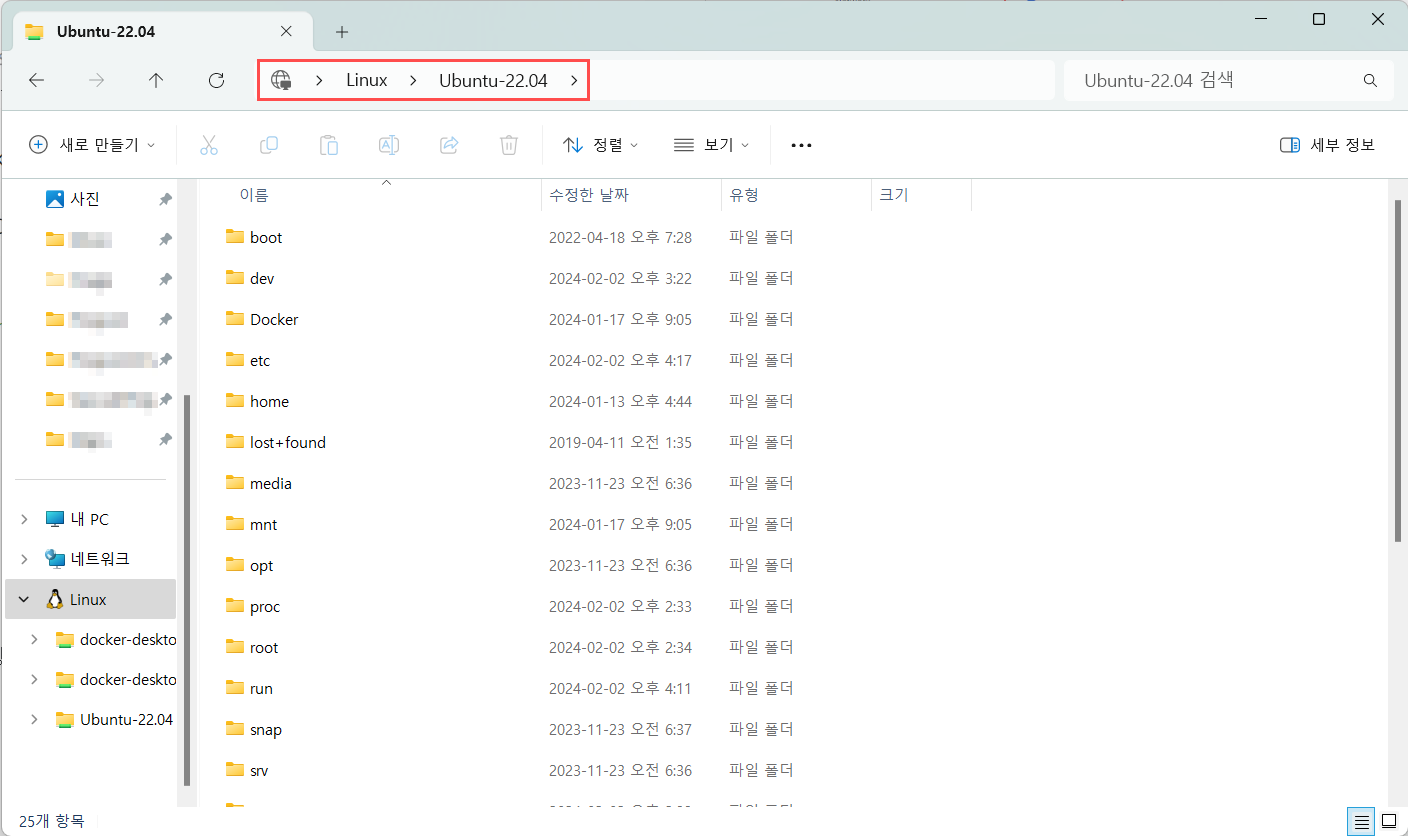Click chevron after Linux in address bar
1408x836 pixels.
413,81
